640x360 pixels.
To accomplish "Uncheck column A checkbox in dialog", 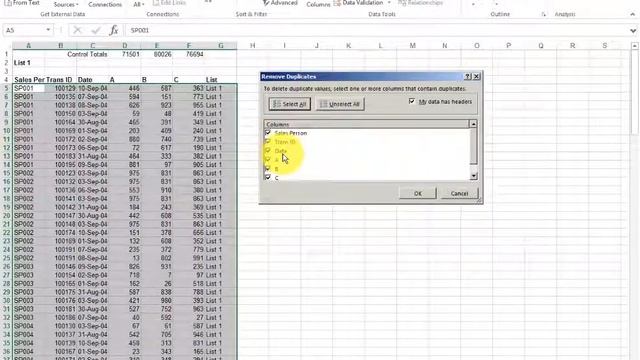I will (268, 160).
